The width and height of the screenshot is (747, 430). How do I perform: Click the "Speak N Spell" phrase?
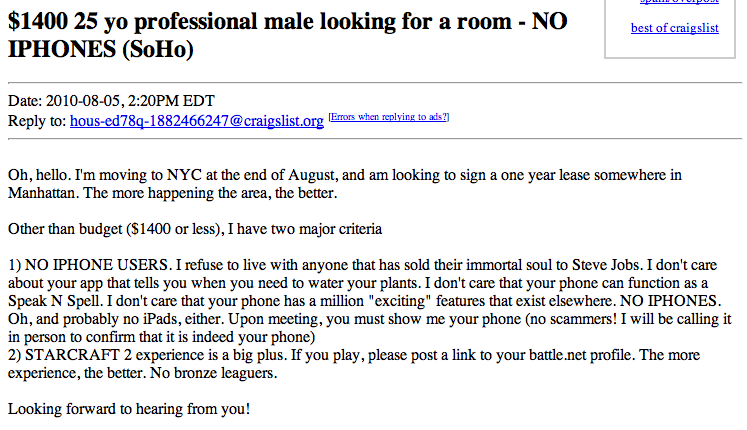(53, 301)
